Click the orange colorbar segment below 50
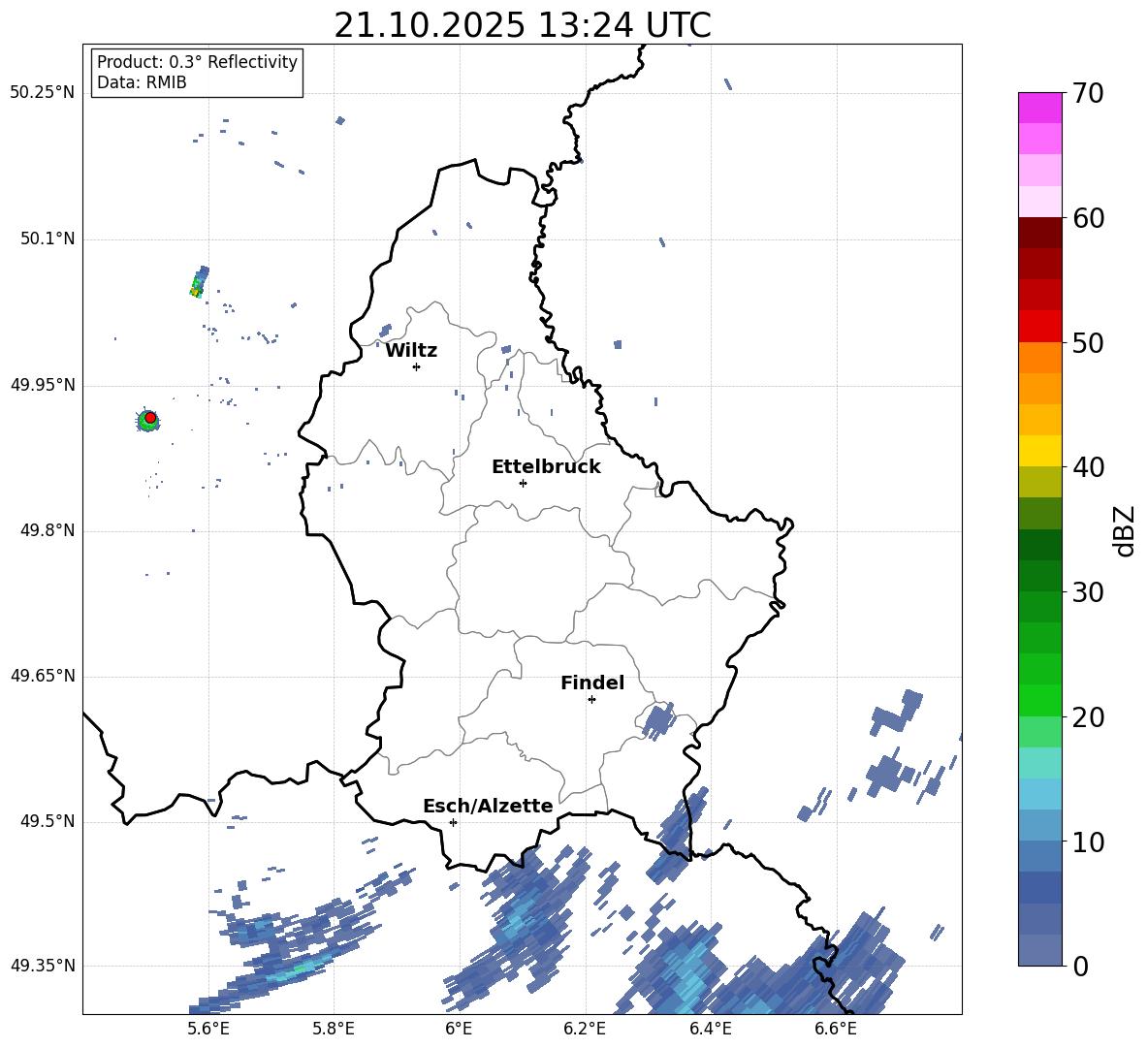 (x=1039, y=357)
